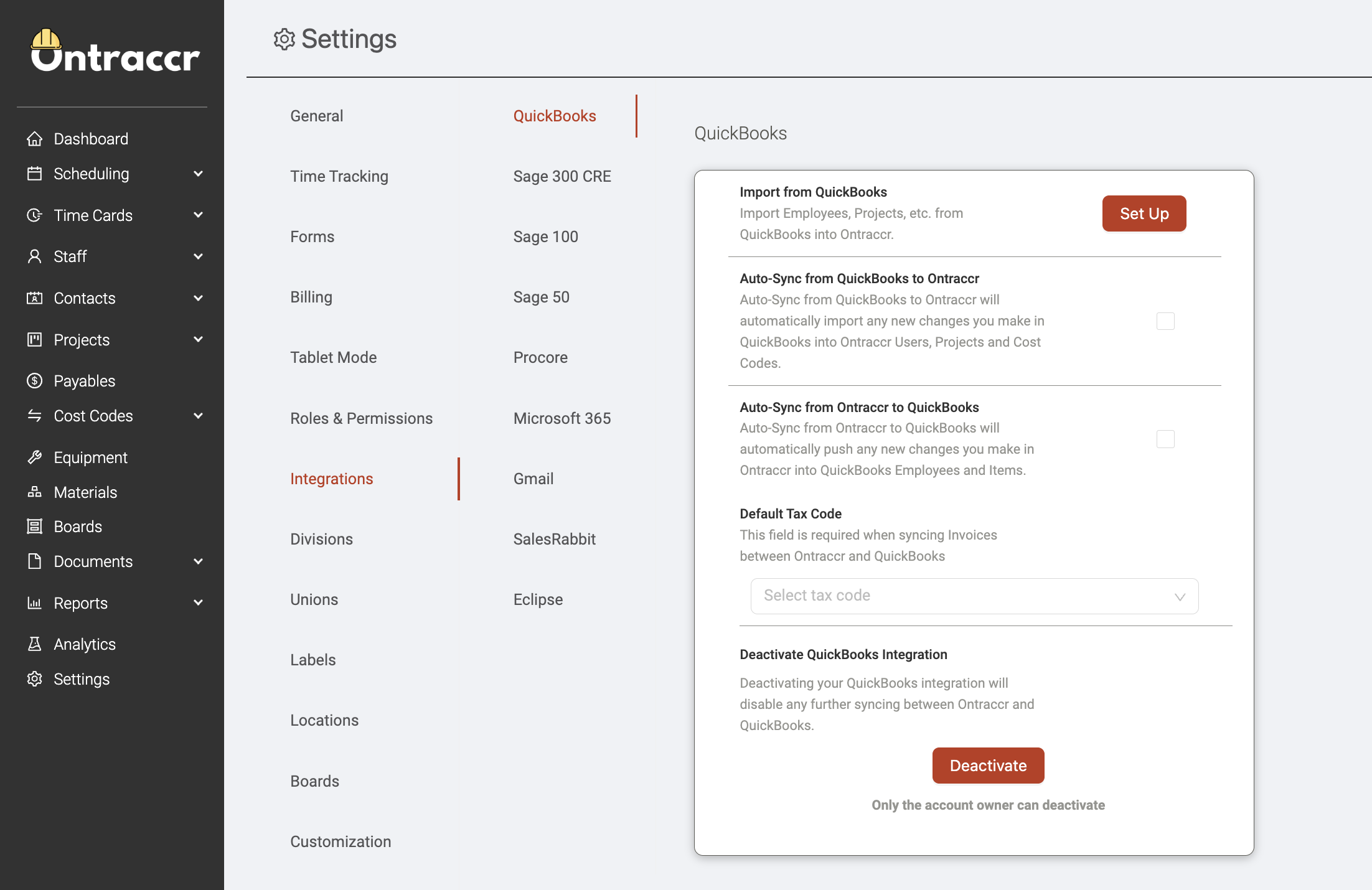Select the Labels settings tab
Viewport: 1372px width, 890px height.
pos(312,660)
